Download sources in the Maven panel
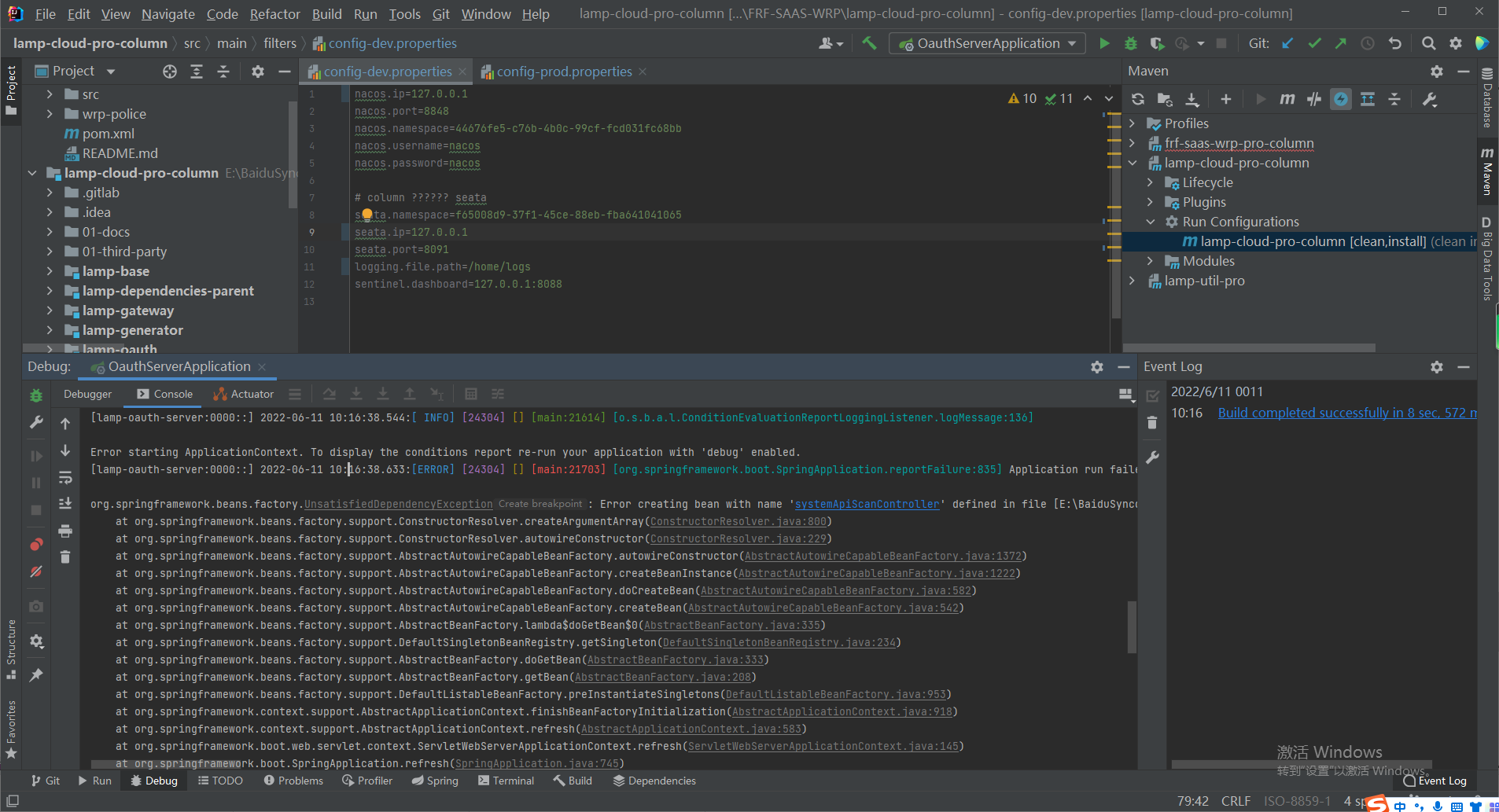This screenshot has height=812, width=1499. coord(1192,99)
